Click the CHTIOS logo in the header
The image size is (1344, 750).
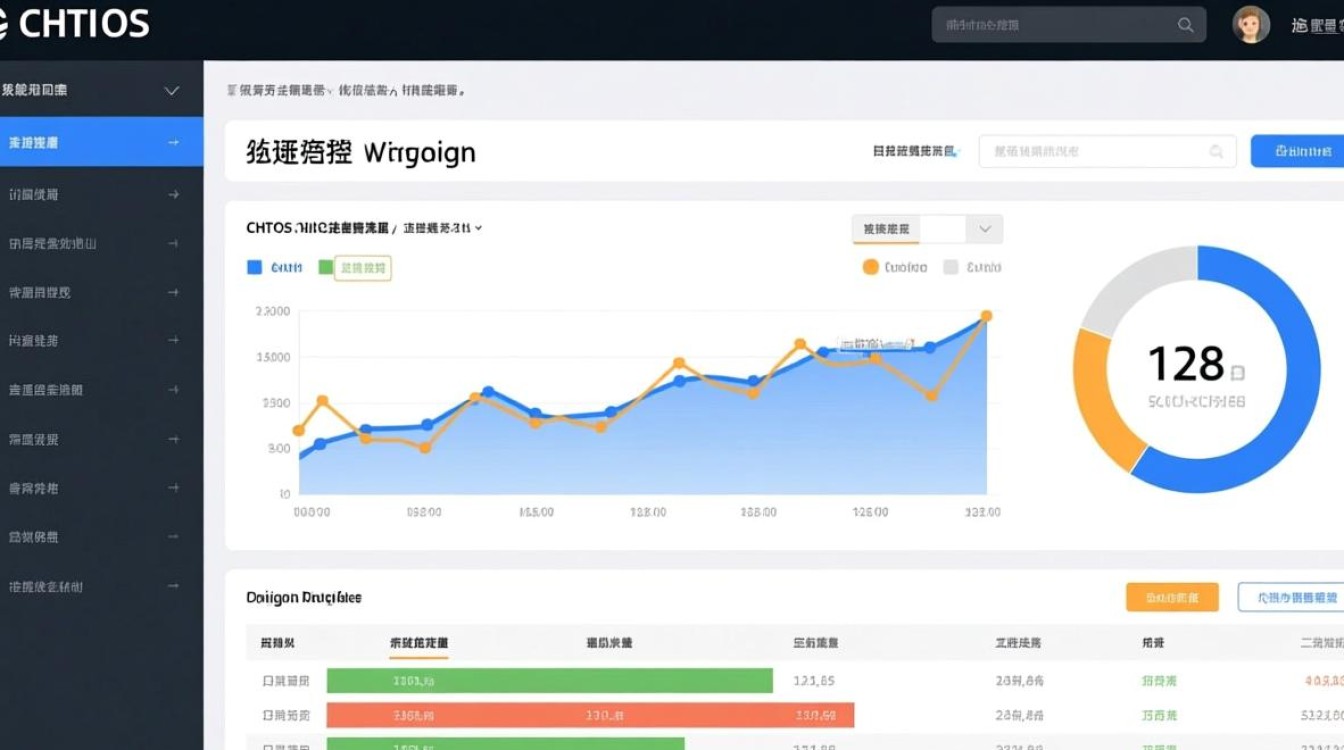(75, 24)
